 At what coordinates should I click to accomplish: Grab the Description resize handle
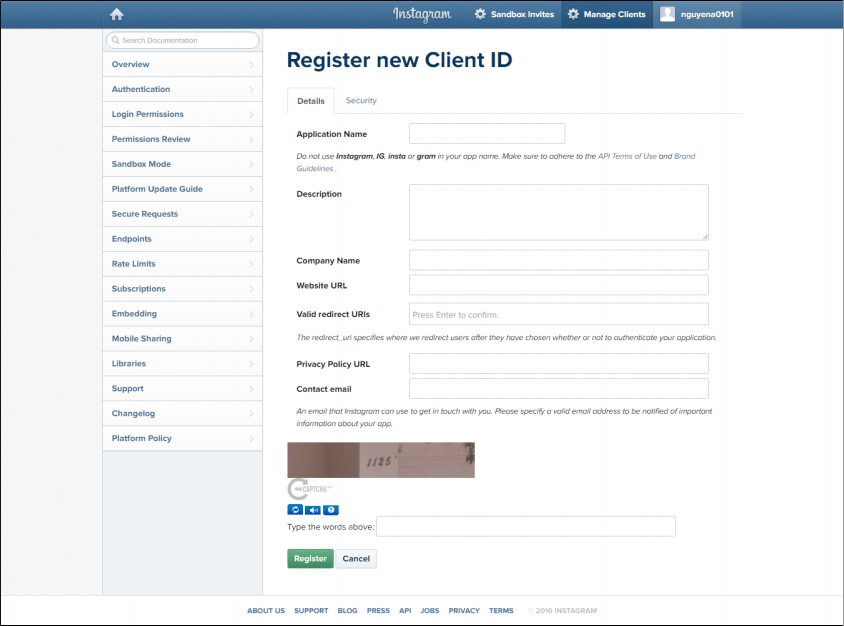tap(705, 236)
